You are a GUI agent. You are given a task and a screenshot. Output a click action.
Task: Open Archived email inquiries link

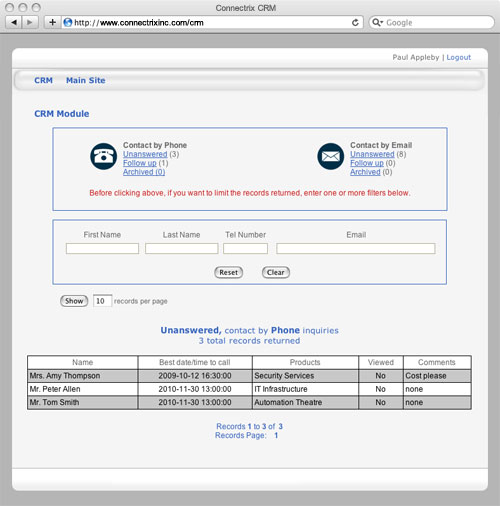(x=365, y=172)
